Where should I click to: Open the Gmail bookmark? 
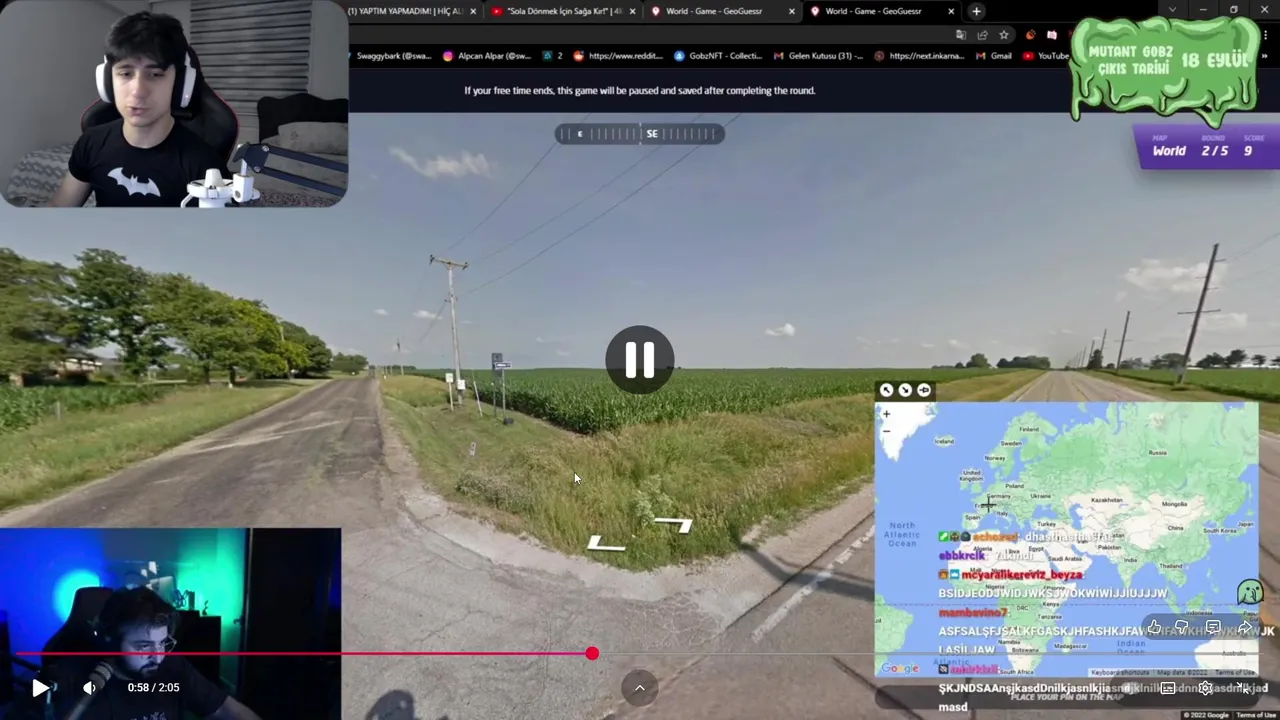point(993,56)
